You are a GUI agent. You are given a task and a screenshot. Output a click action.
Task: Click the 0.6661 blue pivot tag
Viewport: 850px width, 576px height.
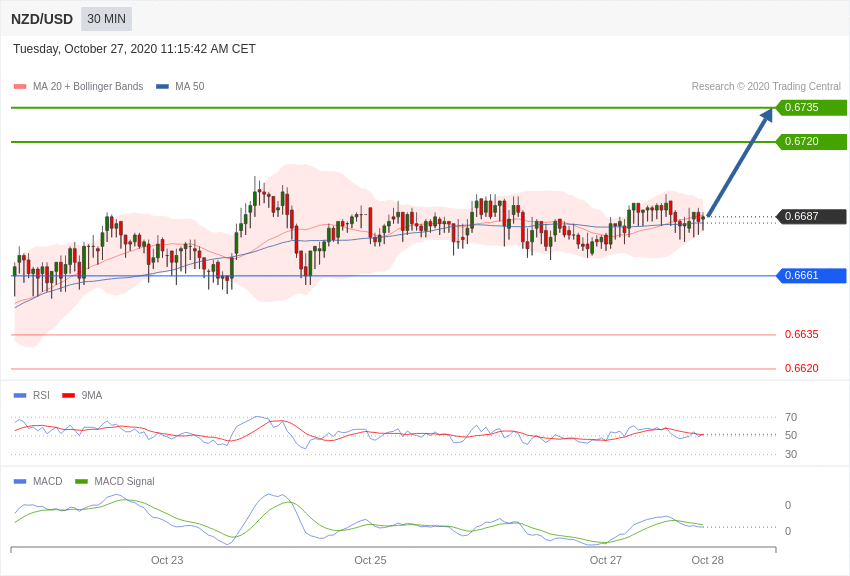click(810, 275)
